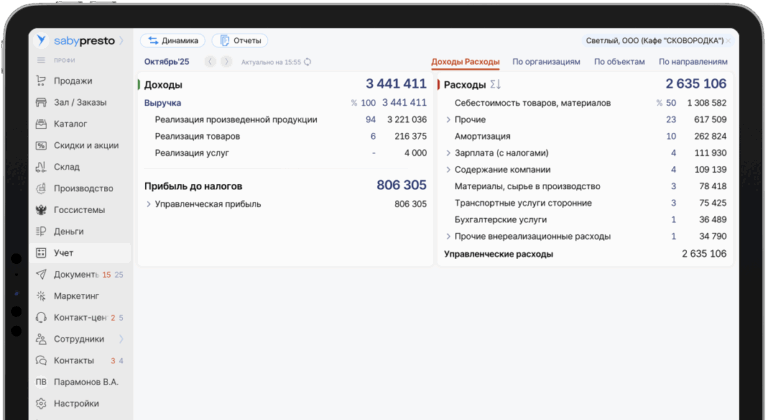768x420 pixels.
Task: Click the Динамика button
Action: point(172,41)
